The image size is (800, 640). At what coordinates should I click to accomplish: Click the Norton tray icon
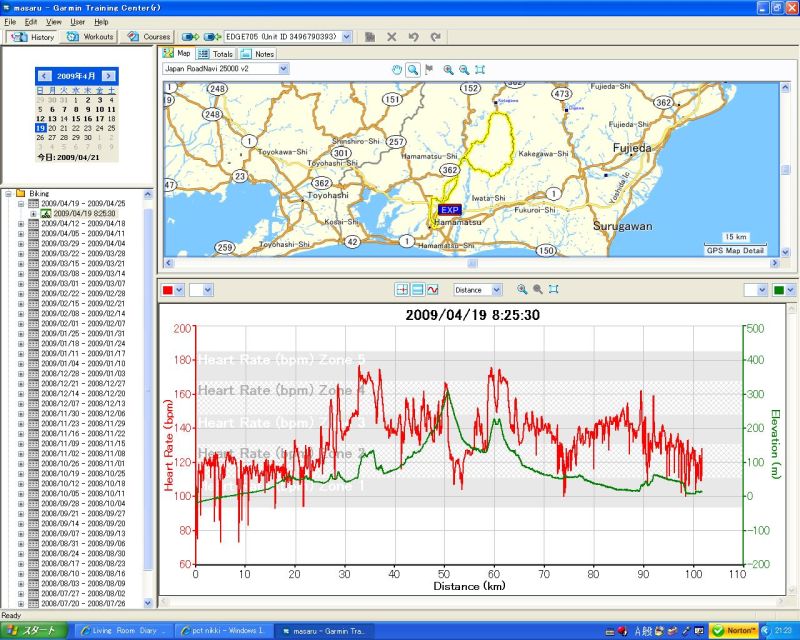(734, 631)
